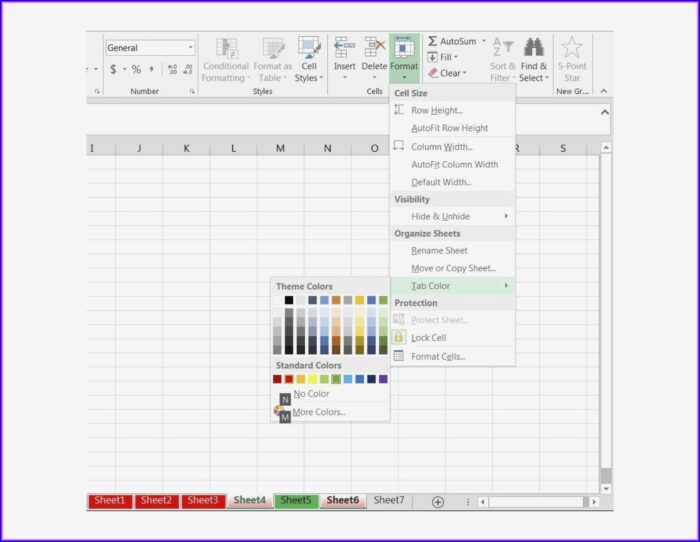The height and width of the screenshot is (542, 700).
Task: Select column M header
Action: [280, 148]
